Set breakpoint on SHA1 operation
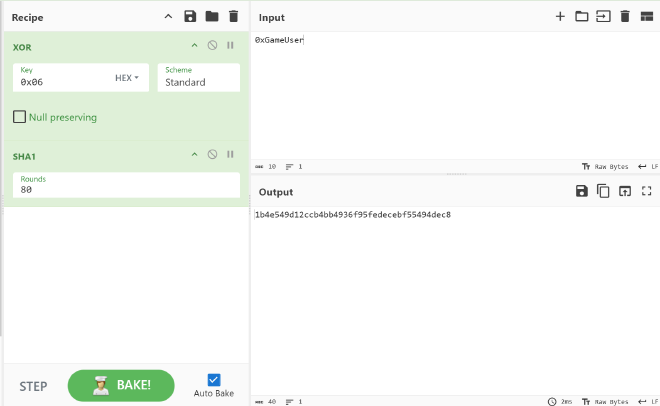 click(230, 154)
